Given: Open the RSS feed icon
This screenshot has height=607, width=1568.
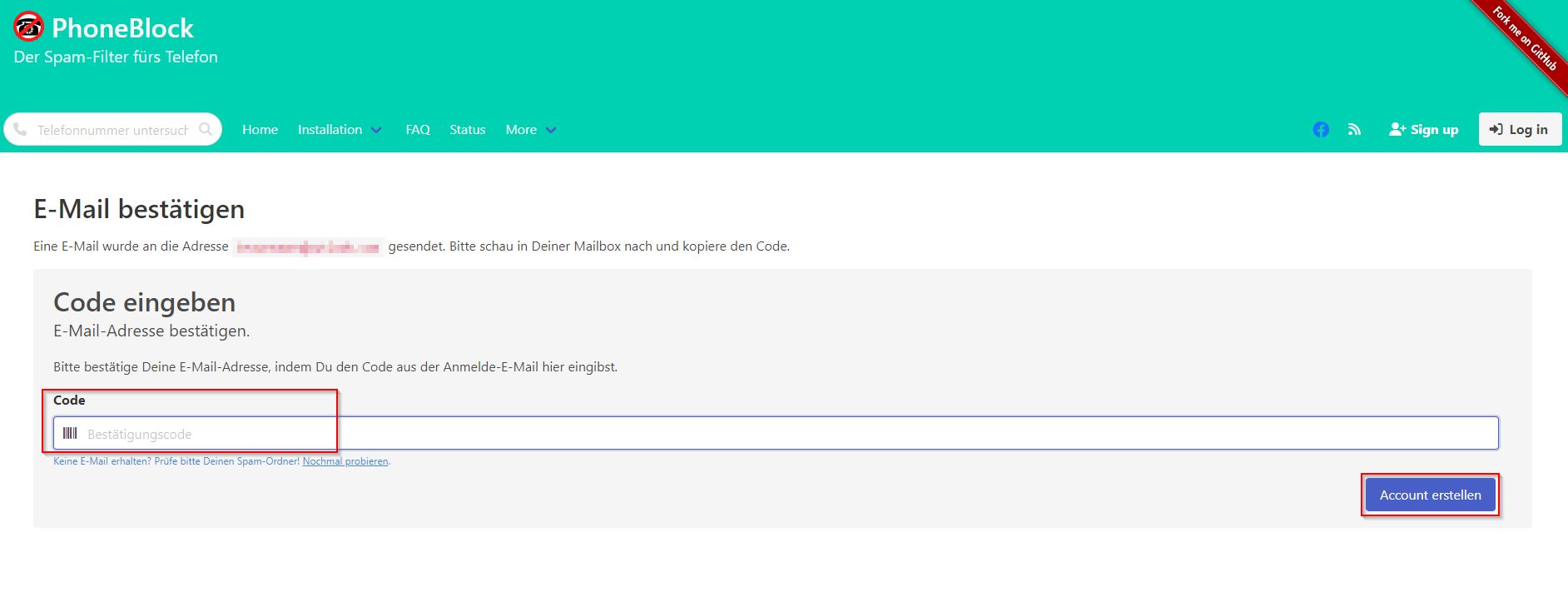Looking at the screenshot, I should tap(1354, 130).
